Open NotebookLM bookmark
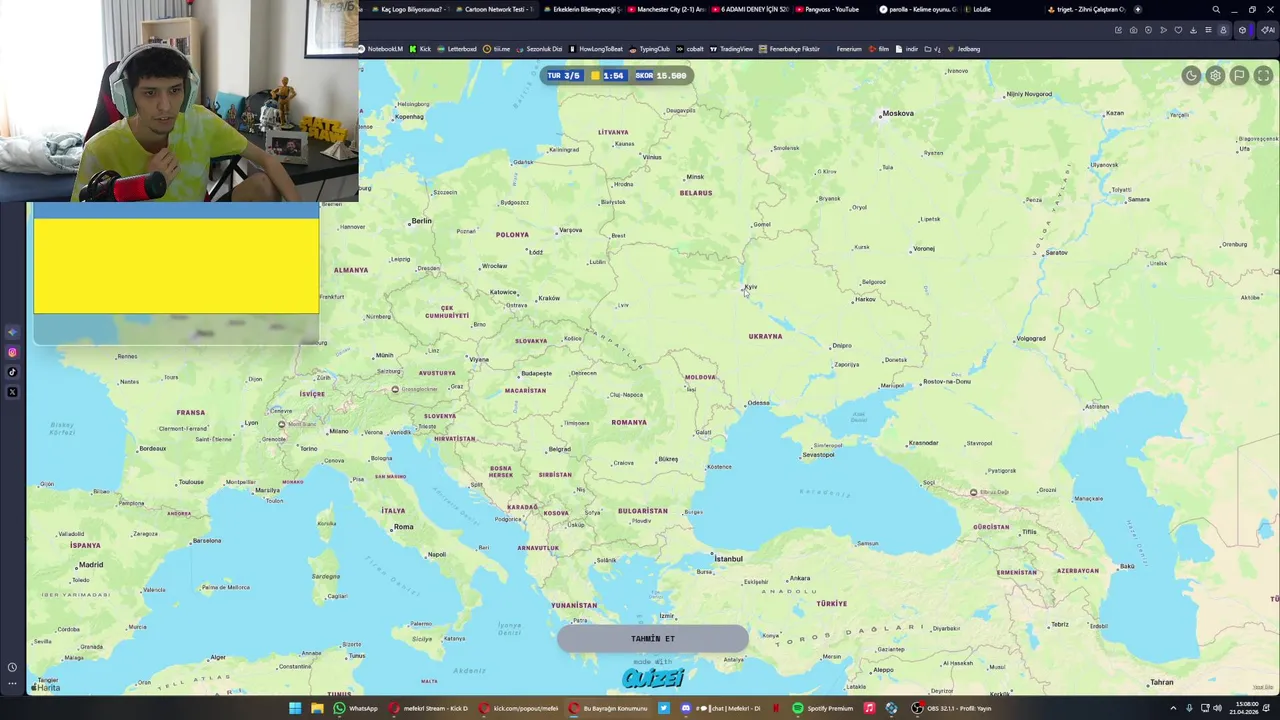The height and width of the screenshot is (720, 1280). click(x=380, y=49)
